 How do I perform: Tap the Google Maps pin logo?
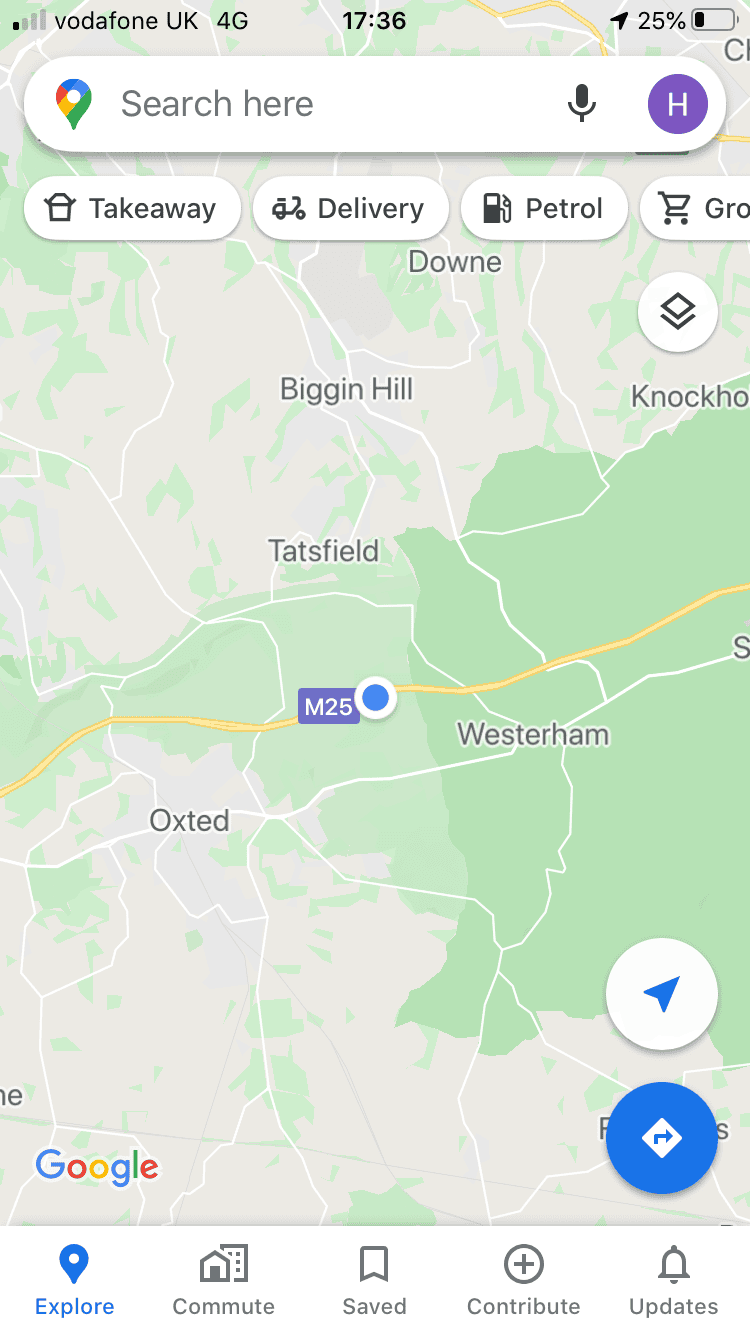pyautogui.click(x=74, y=104)
